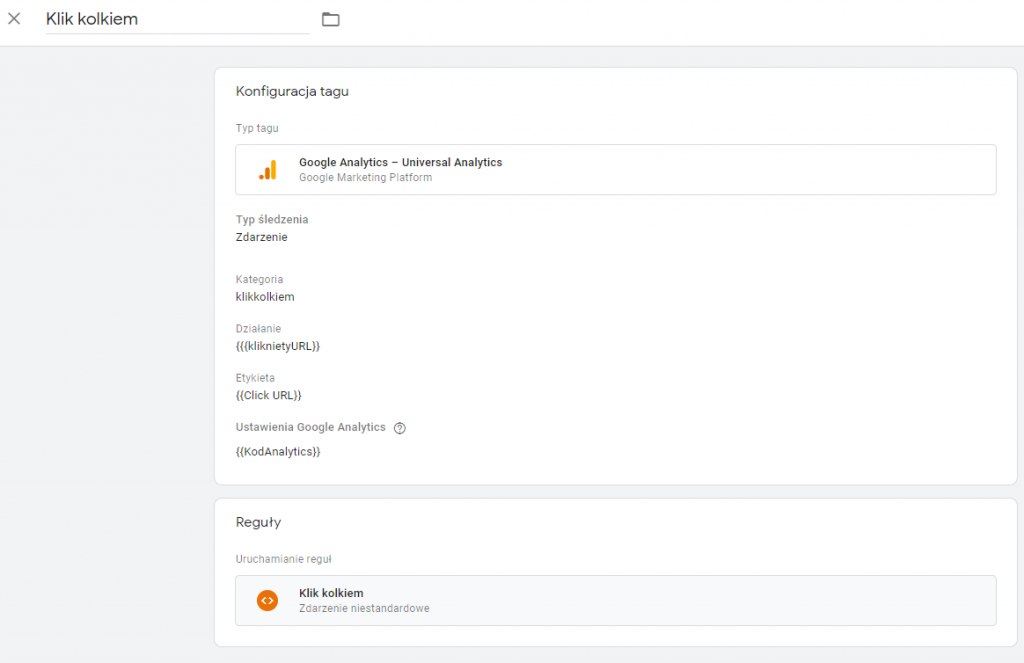Open the Zdarzenie tracking type selector

[x=261, y=237]
